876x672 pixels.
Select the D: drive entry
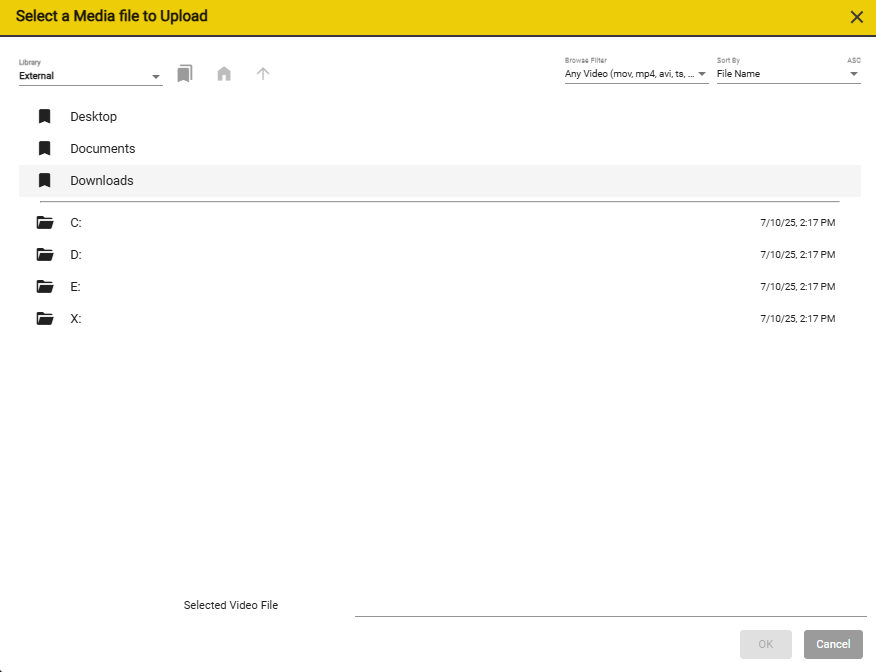coord(440,255)
